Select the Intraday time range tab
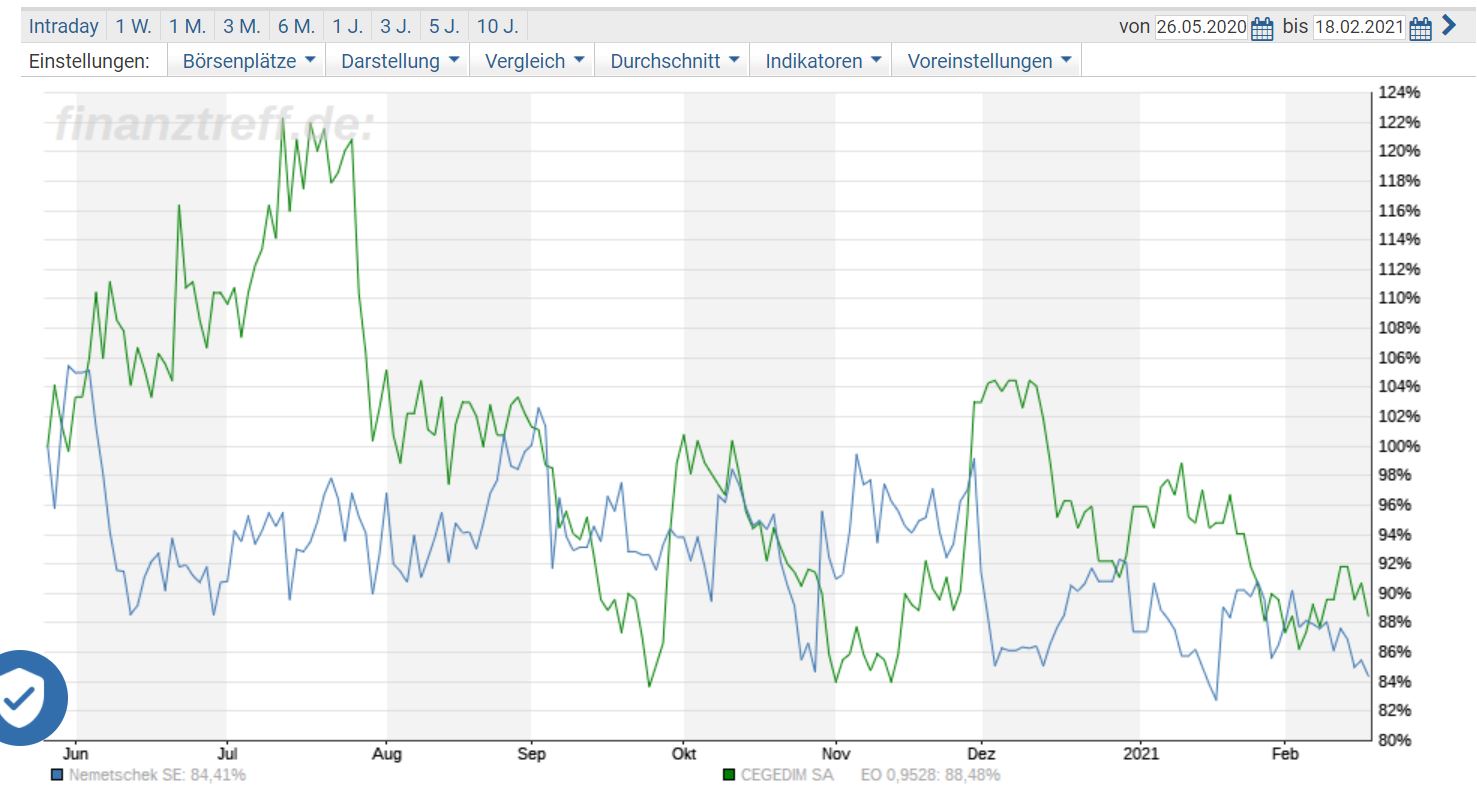 [x=64, y=26]
